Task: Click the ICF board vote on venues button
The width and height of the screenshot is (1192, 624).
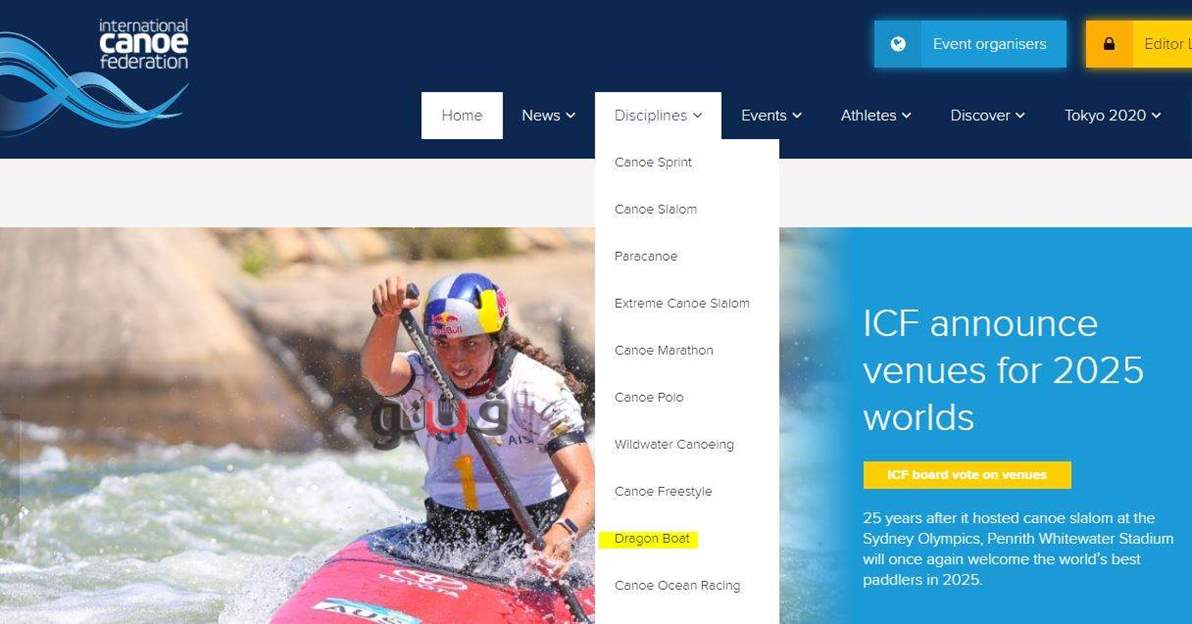Action: 967,475
